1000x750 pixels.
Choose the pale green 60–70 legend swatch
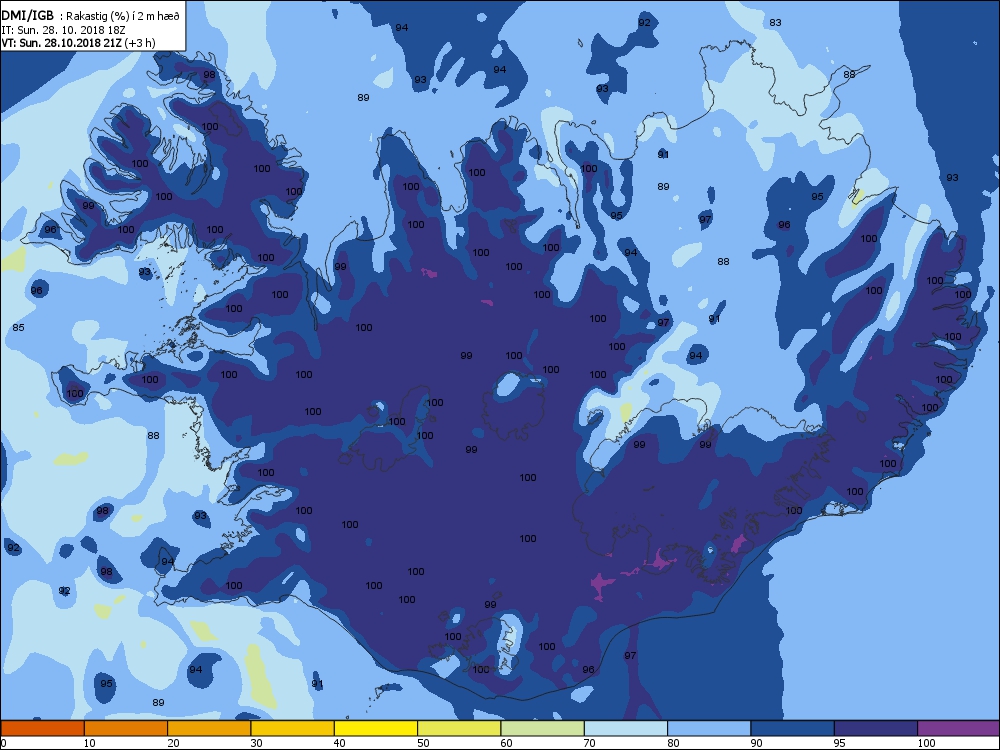(x=543, y=728)
